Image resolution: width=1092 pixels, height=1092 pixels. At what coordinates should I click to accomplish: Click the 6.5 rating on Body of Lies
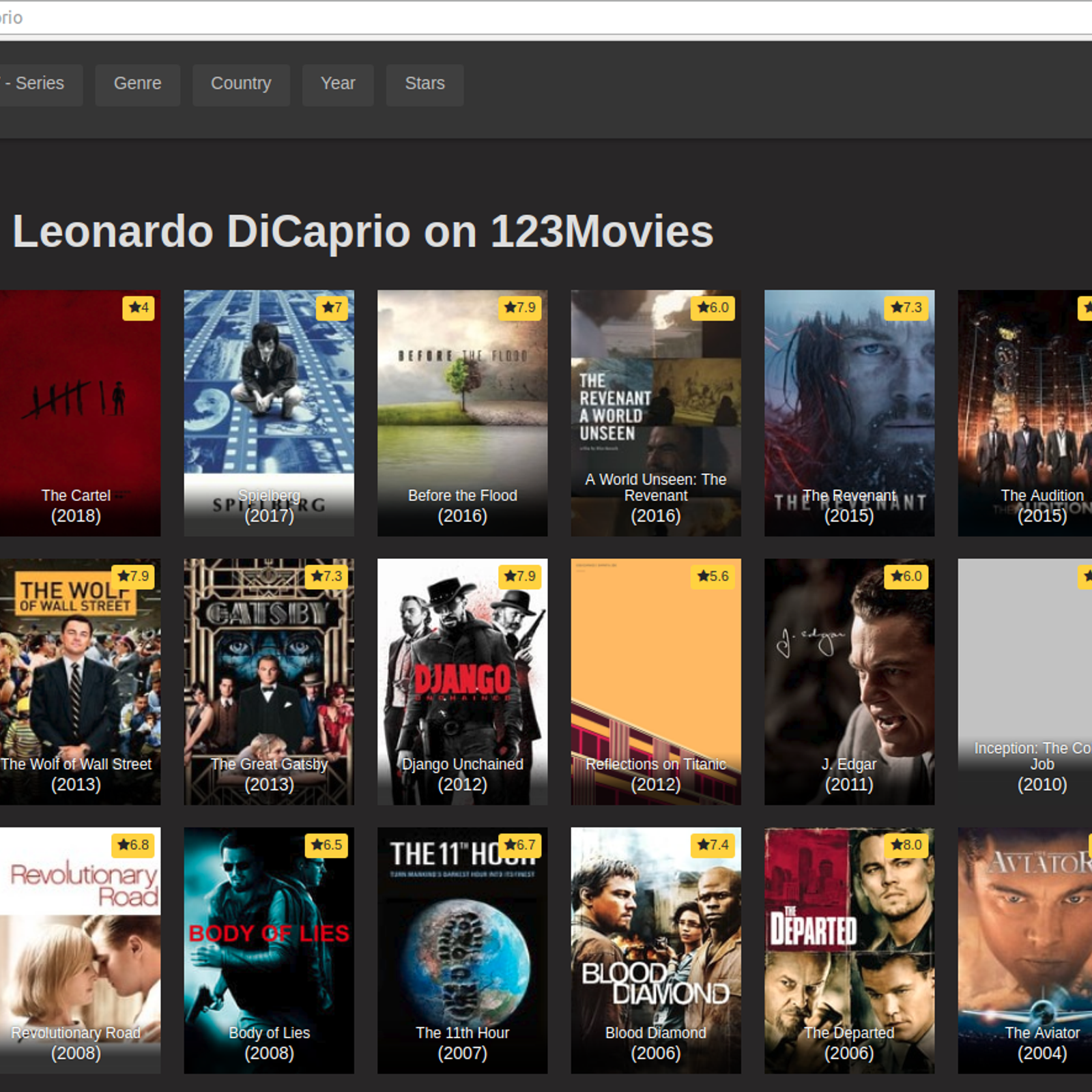327,846
